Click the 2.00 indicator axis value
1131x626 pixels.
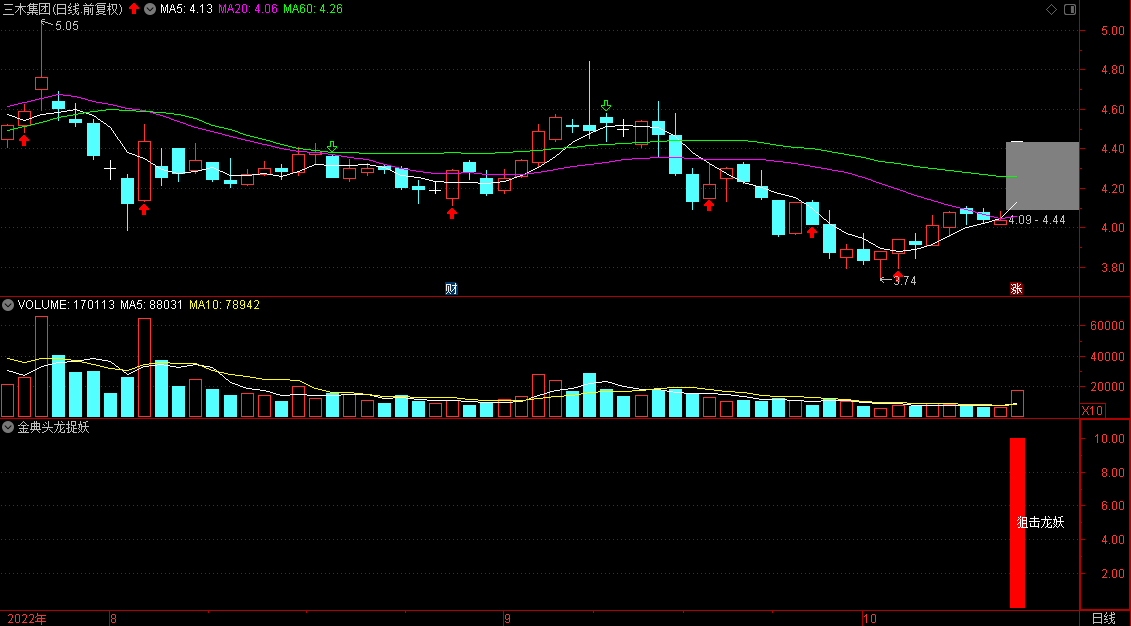click(x=1113, y=574)
